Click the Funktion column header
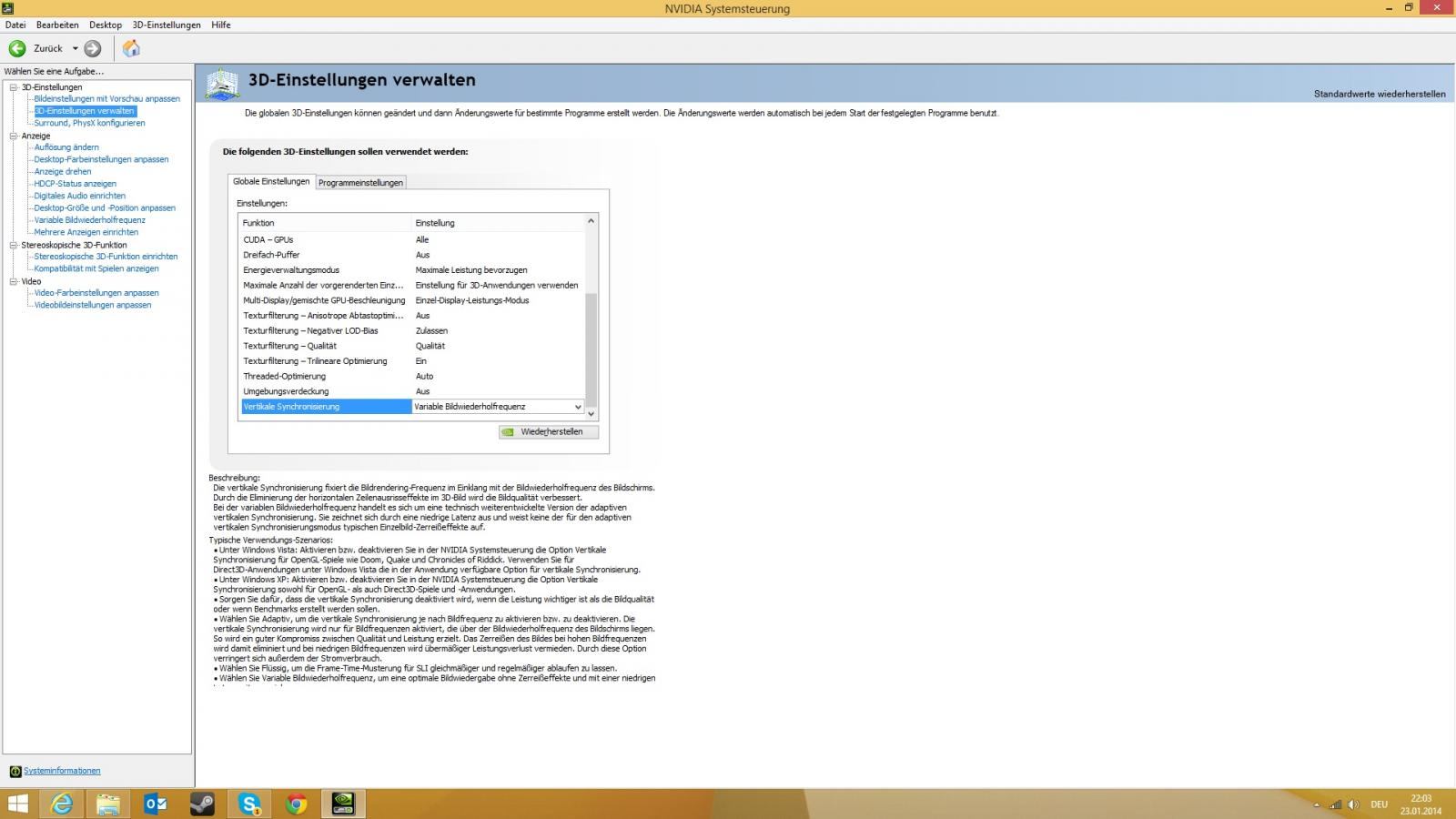Image resolution: width=1456 pixels, height=819 pixels. point(326,223)
